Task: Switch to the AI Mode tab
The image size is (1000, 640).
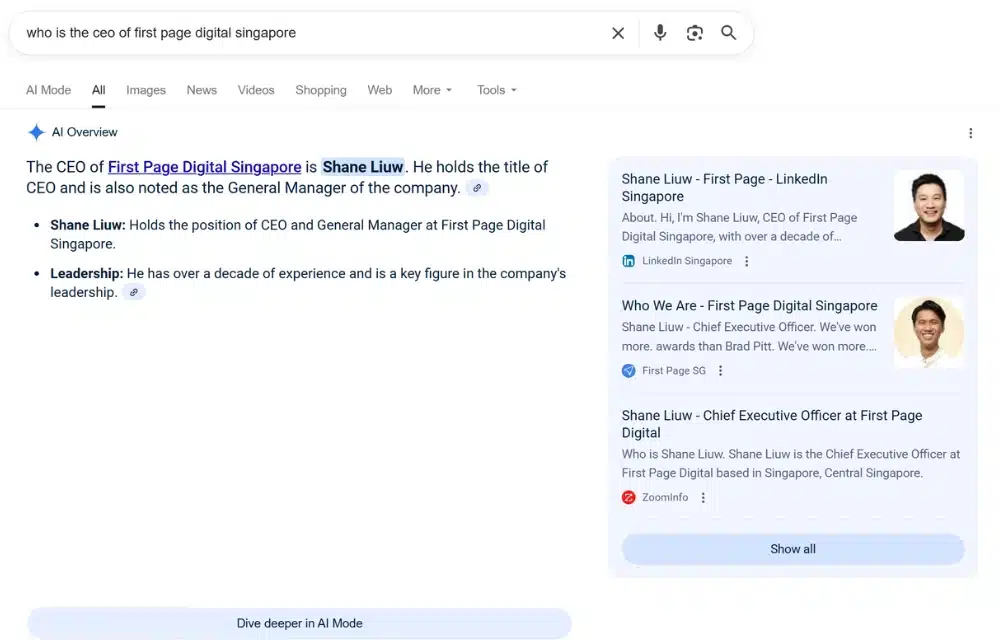Action: pos(48,90)
